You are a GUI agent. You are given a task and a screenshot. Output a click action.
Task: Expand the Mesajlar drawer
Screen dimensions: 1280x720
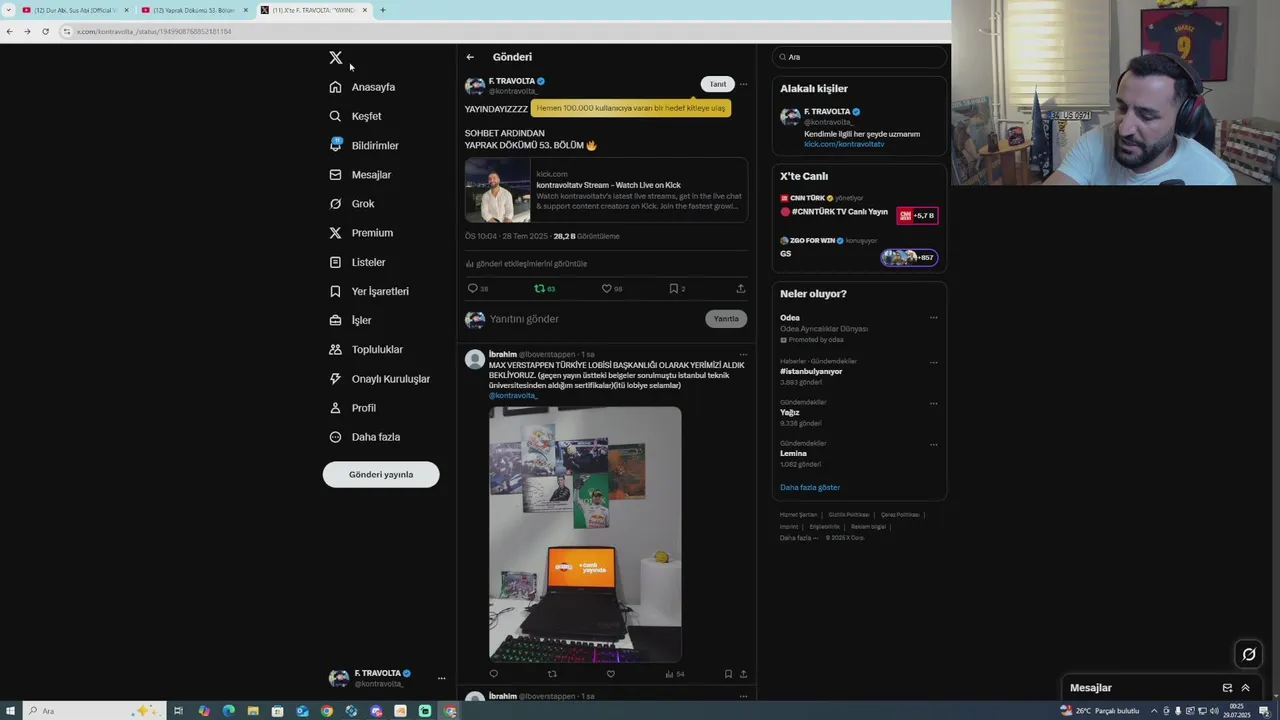[1245, 688]
